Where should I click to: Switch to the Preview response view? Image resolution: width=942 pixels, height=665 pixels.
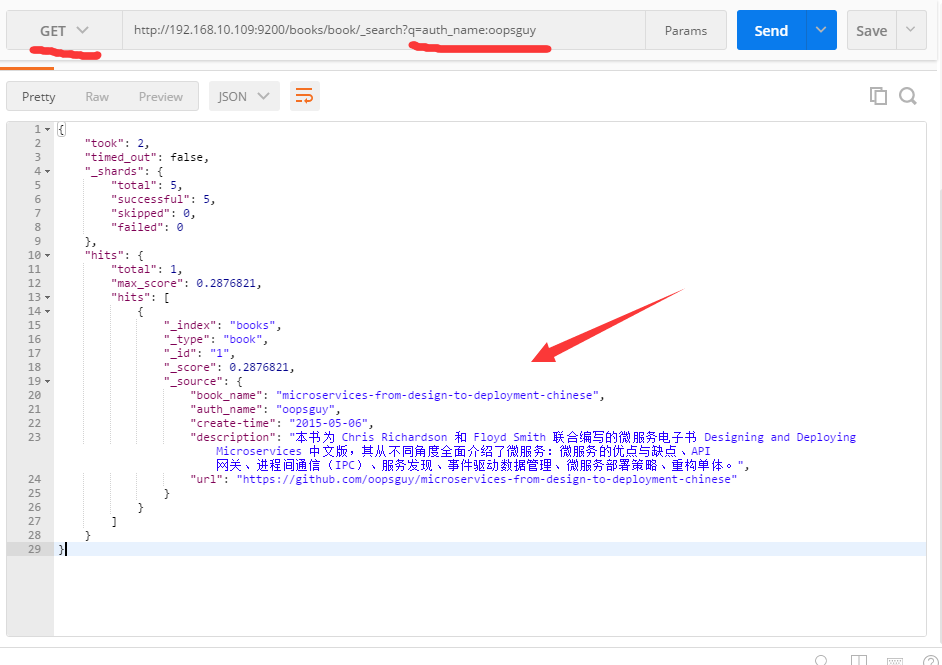[160, 96]
